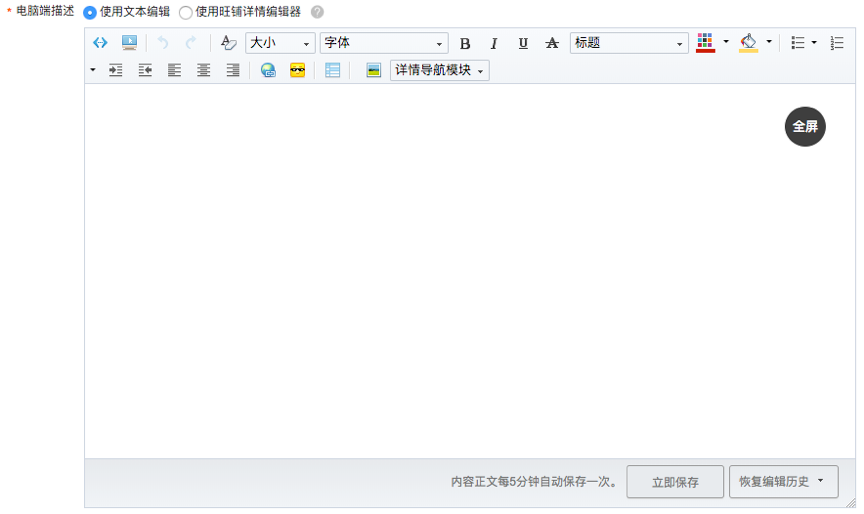The width and height of the screenshot is (864, 514).
Task: Insert a hyperlink with globe icon
Action: pos(268,70)
